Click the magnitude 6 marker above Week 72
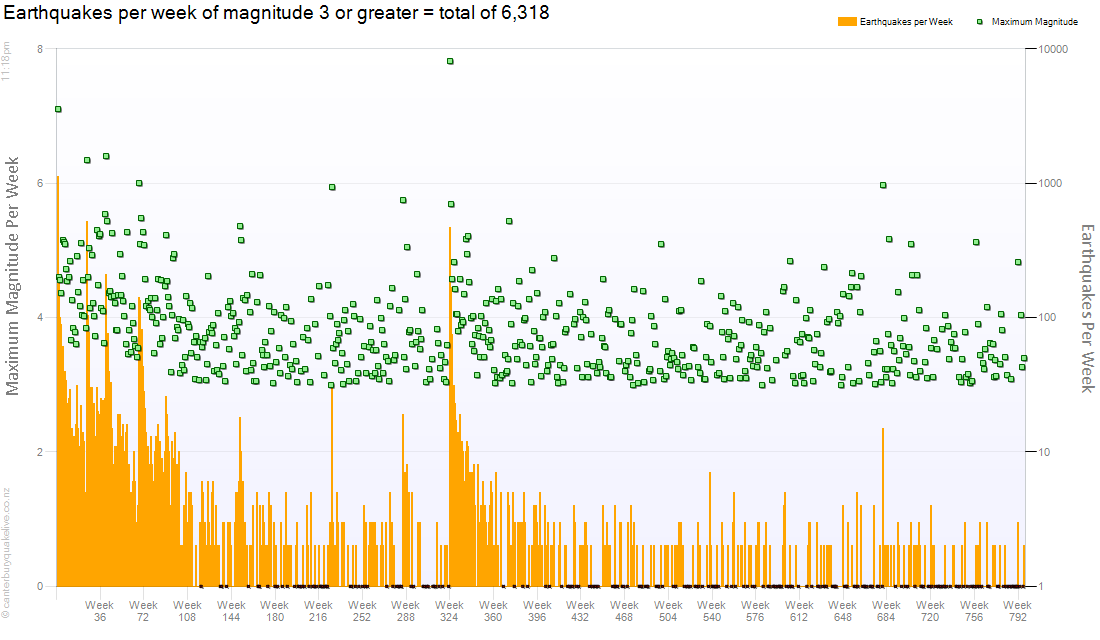This screenshot has width=1100, height=640. 139,183
